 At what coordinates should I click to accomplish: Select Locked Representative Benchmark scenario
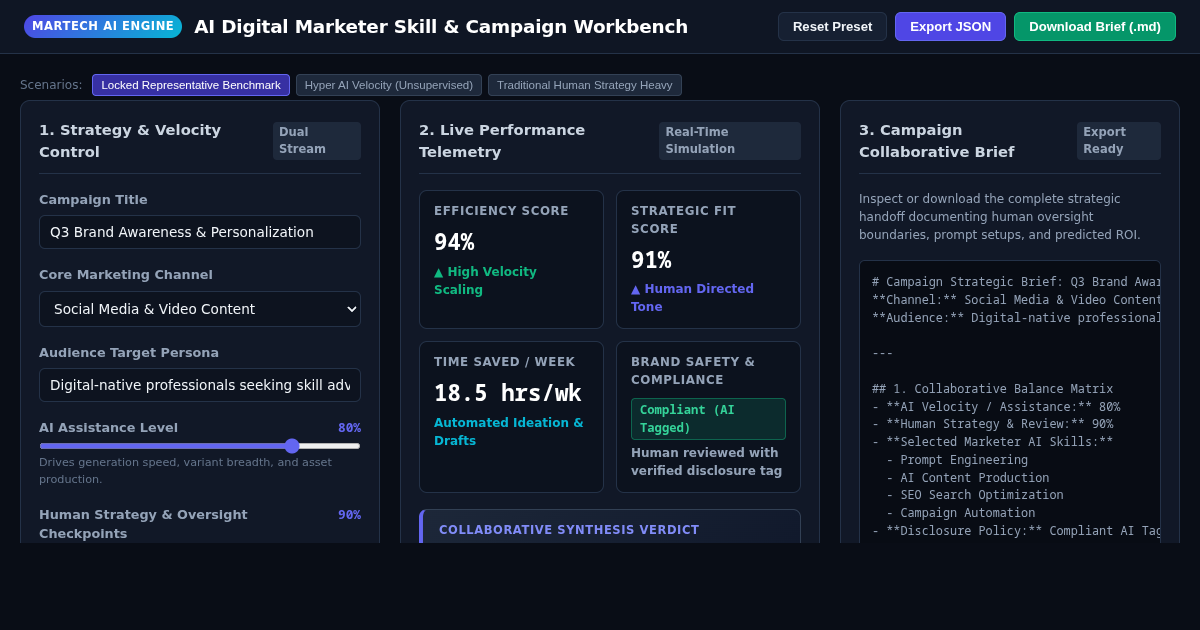(191, 85)
